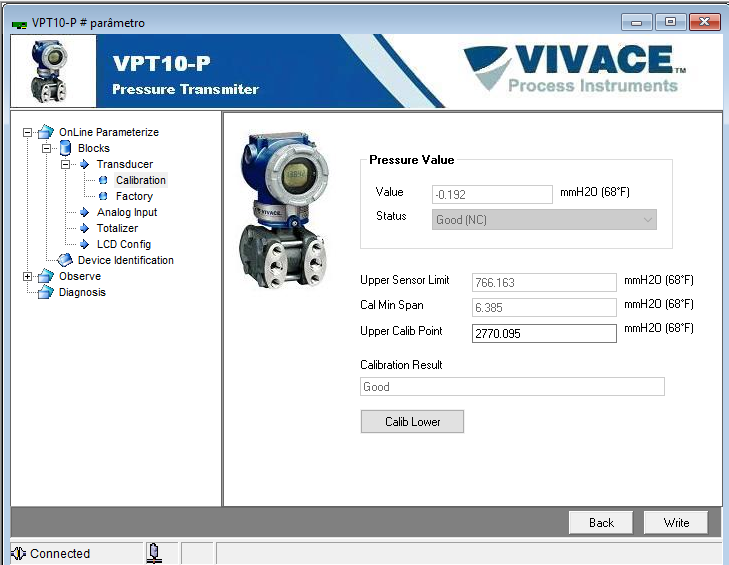Click the 'Pressure Value' group title
The width and height of the screenshot is (729, 565).
[411, 160]
